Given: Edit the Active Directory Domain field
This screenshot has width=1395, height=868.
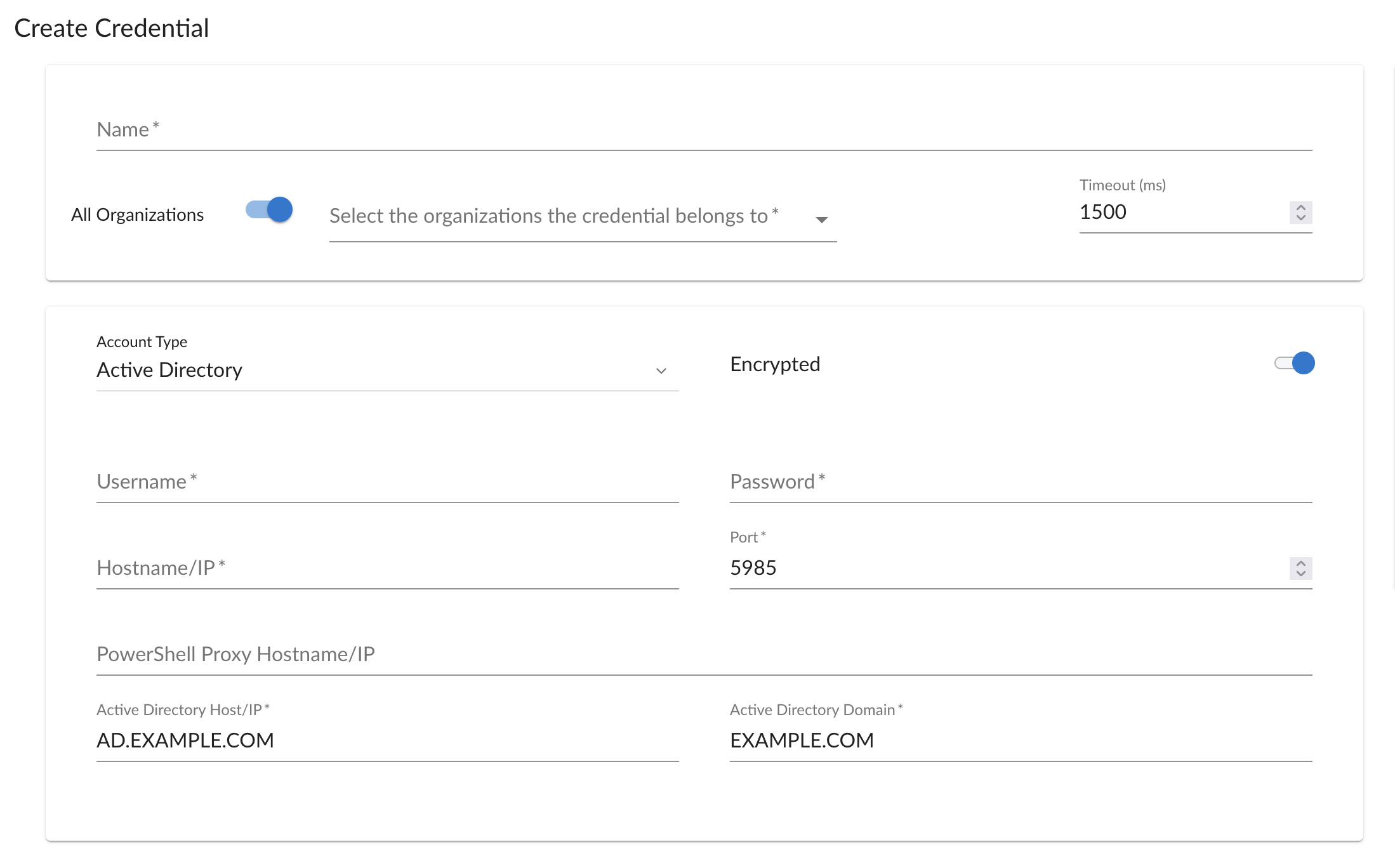Looking at the screenshot, I should coord(1021,740).
